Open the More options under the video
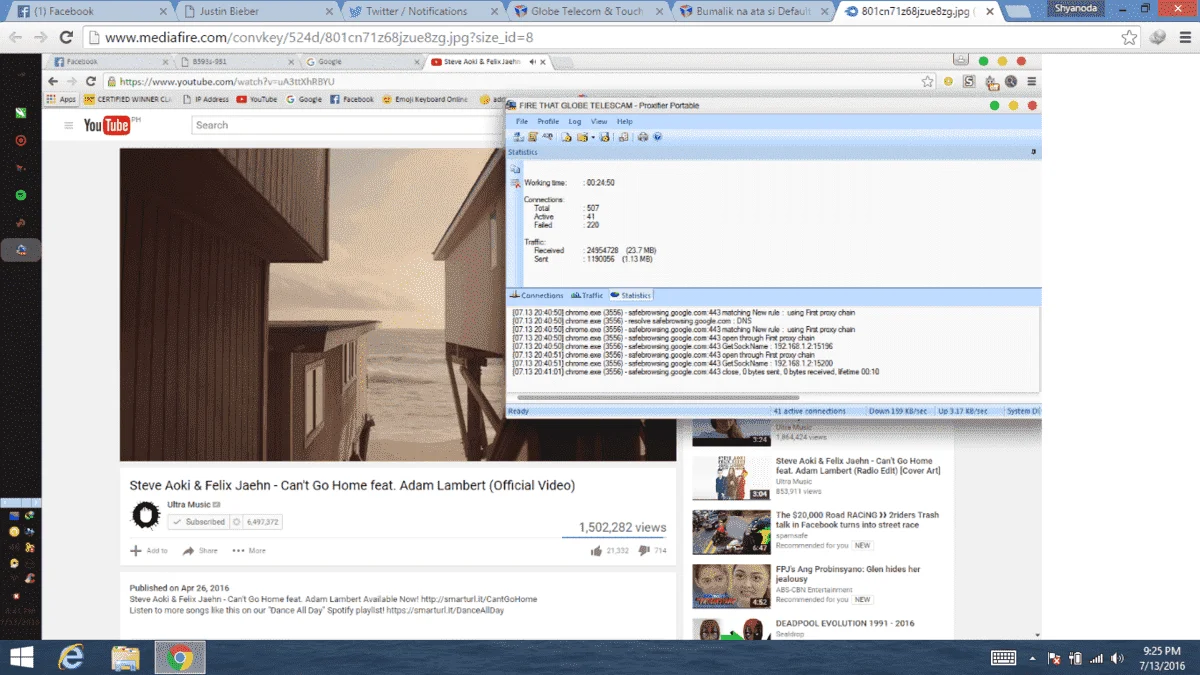1200x675 pixels. (x=249, y=550)
